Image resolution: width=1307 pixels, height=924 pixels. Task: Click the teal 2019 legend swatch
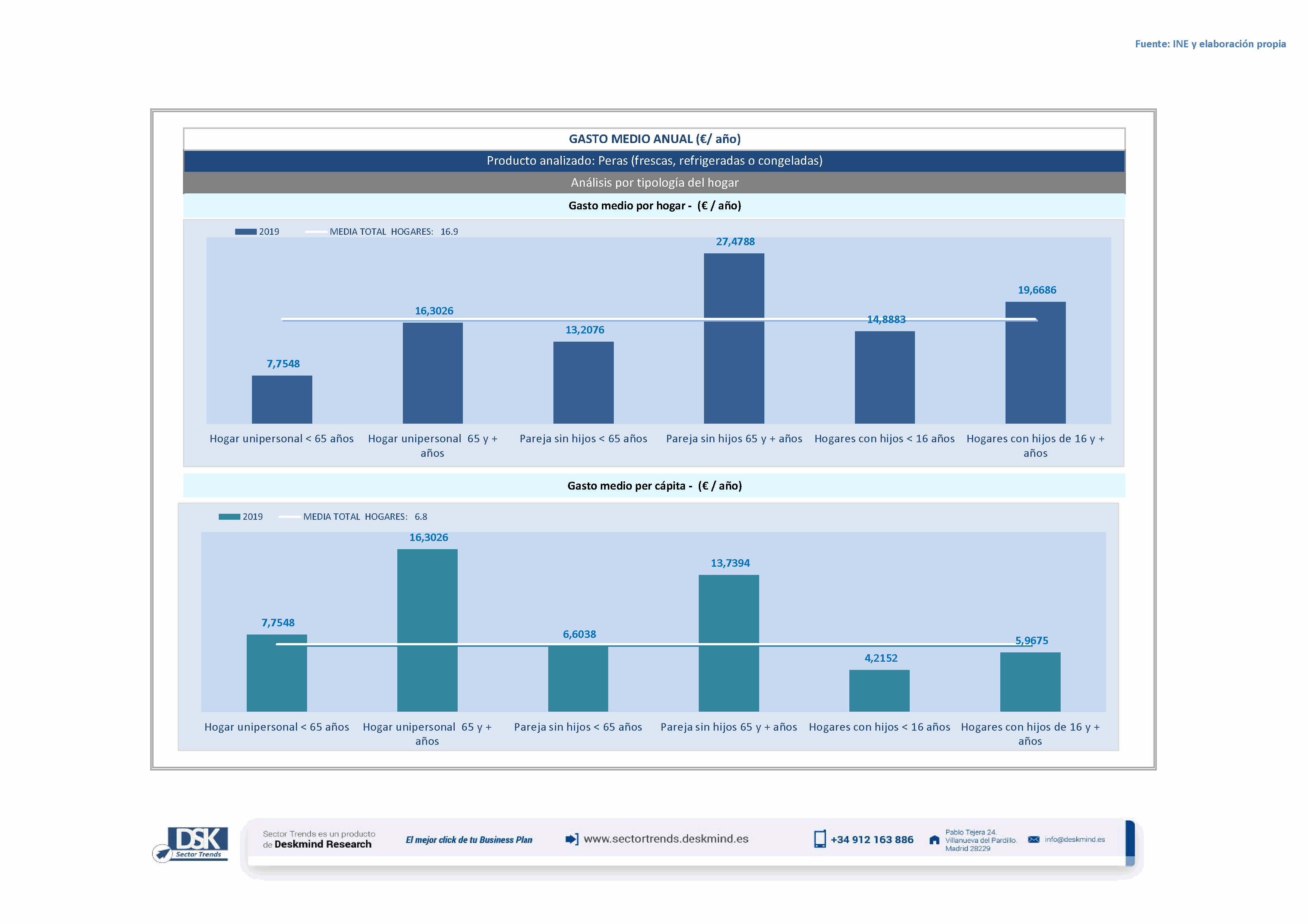pyautogui.click(x=229, y=517)
